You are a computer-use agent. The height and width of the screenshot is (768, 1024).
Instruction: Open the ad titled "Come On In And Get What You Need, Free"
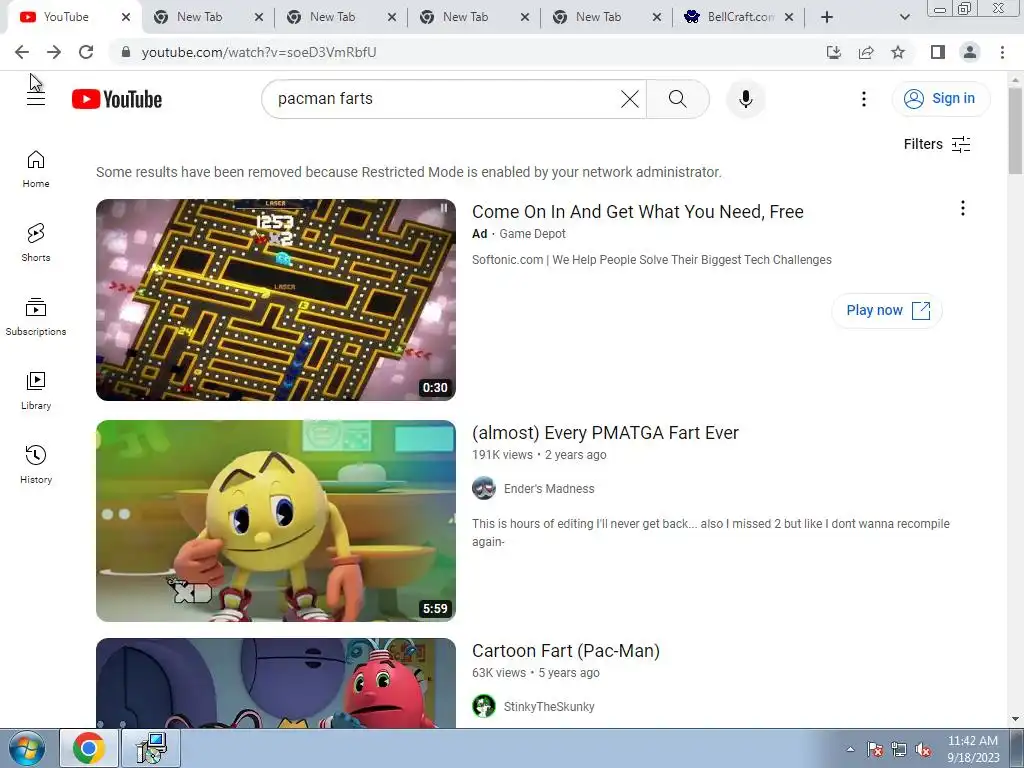click(637, 212)
